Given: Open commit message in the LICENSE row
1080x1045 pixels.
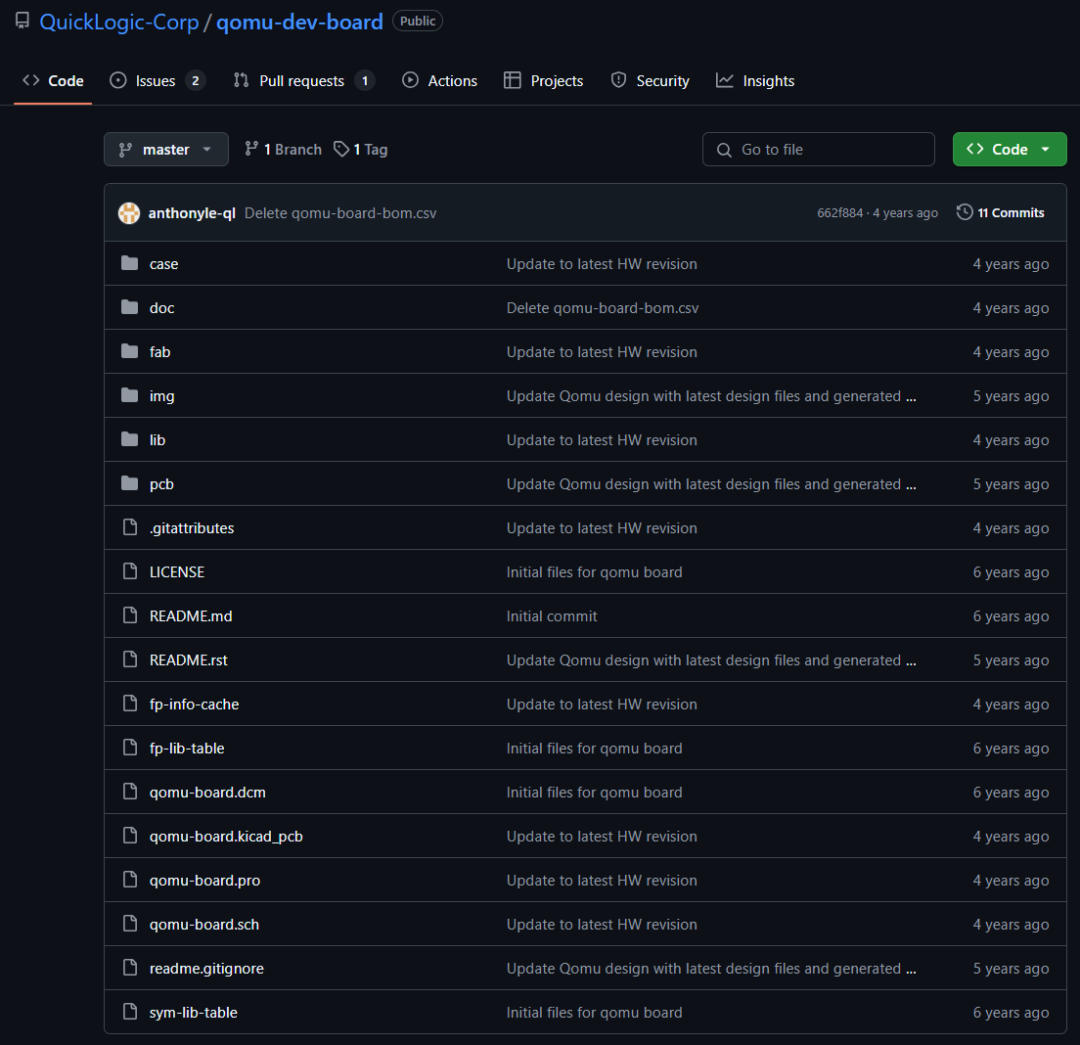Looking at the screenshot, I should pyautogui.click(x=594, y=572).
